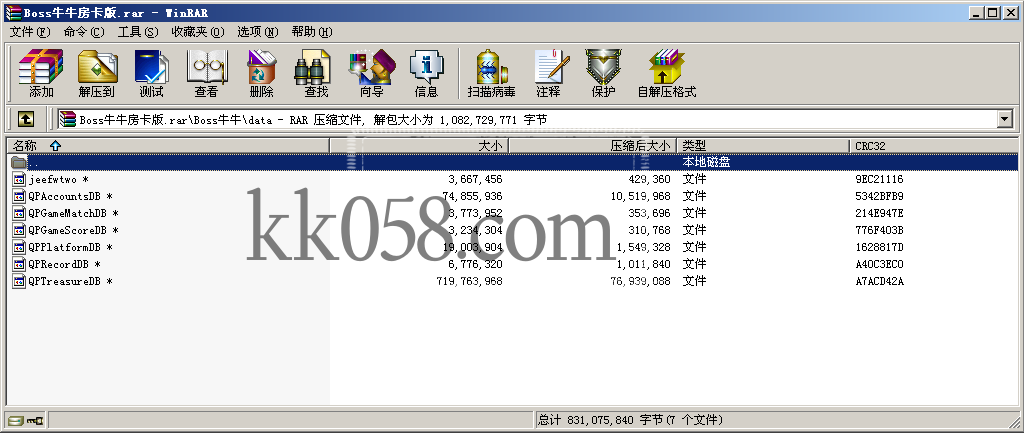
Task: Maximize the WinRAR window
Action: tap(993, 12)
